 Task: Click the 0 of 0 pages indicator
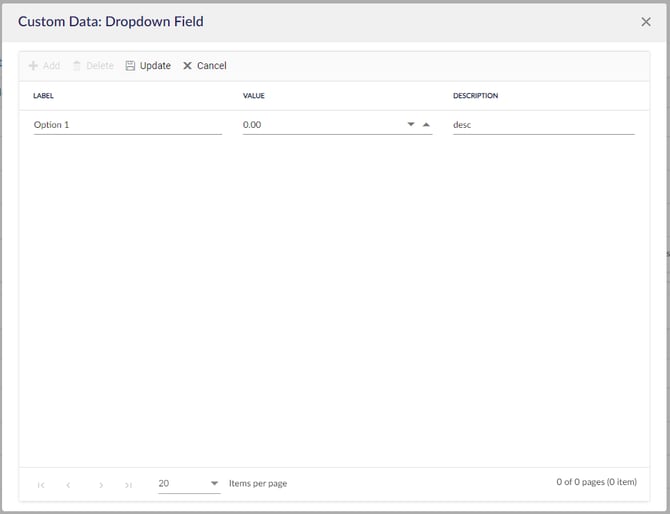pyautogui.click(x=596, y=483)
